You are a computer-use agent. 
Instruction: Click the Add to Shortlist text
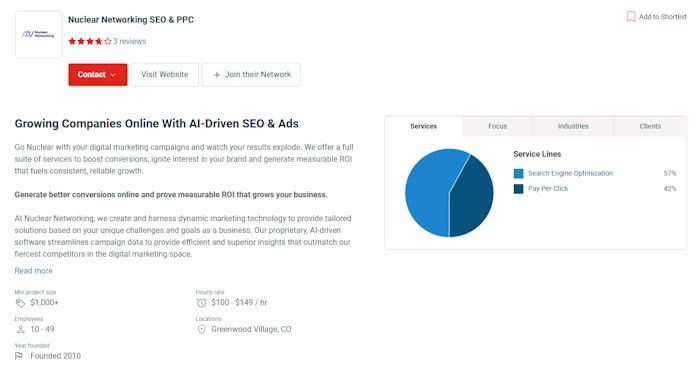662,17
